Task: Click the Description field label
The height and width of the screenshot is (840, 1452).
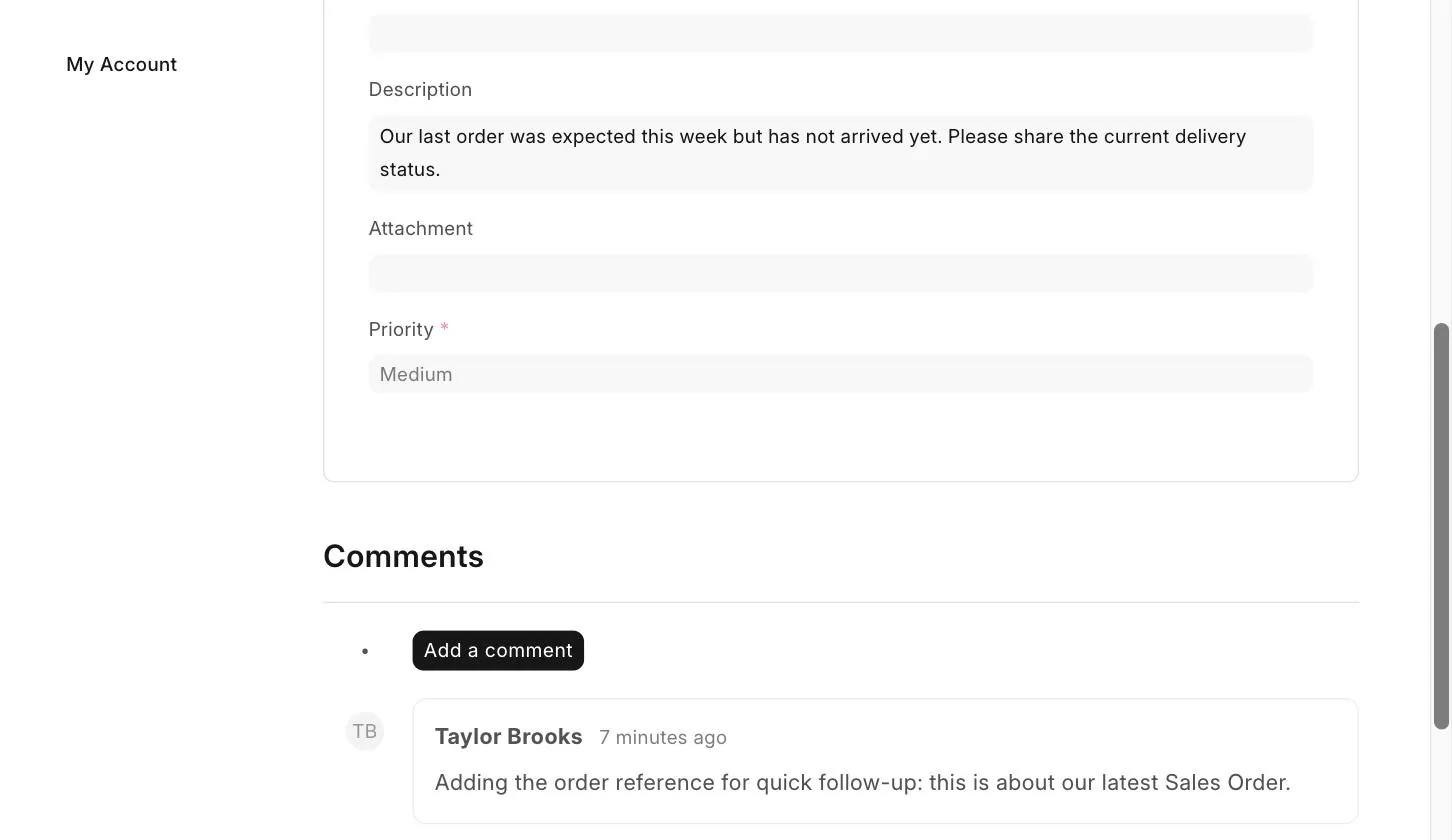Action: 420,89
